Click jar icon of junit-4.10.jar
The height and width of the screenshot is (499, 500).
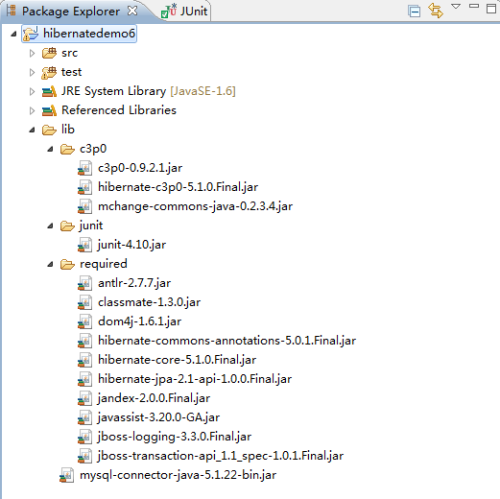tap(85, 245)
